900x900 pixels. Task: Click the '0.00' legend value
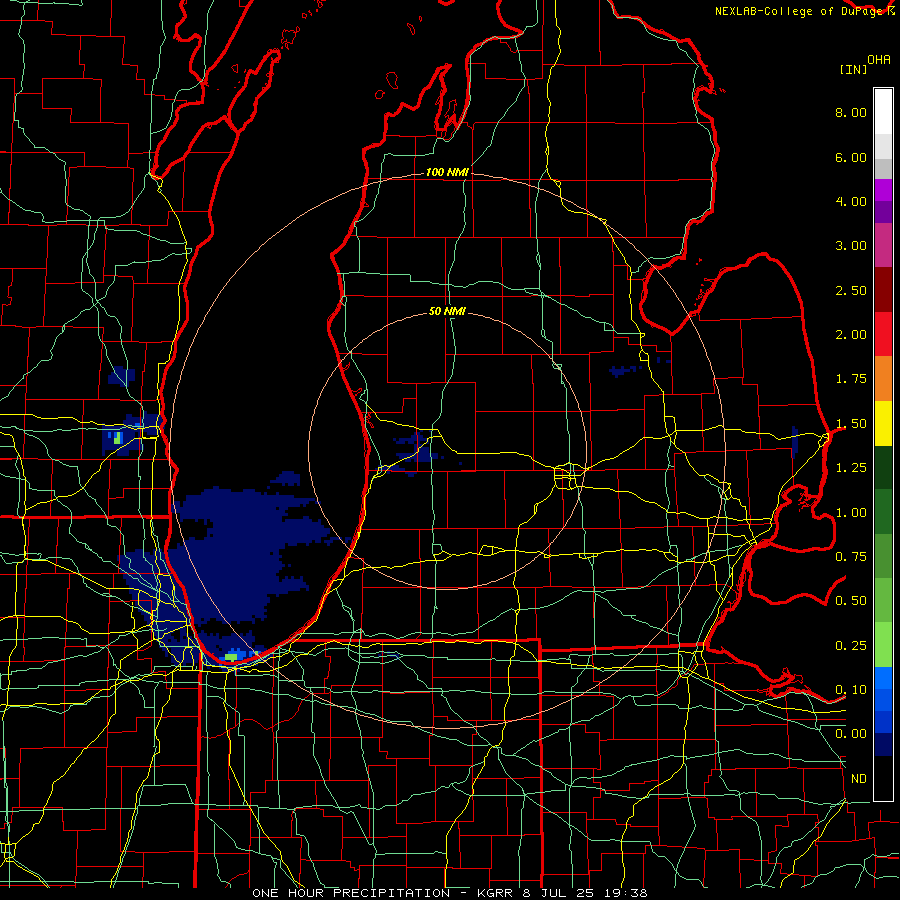(851, 734)
